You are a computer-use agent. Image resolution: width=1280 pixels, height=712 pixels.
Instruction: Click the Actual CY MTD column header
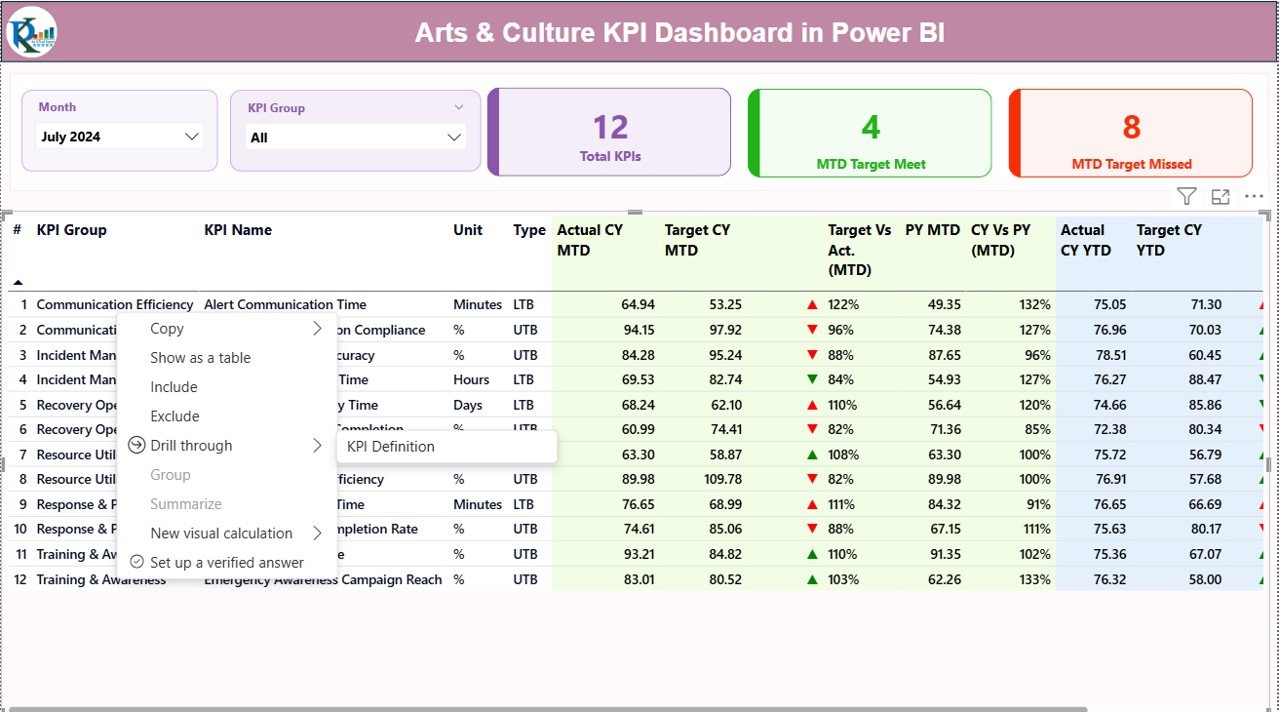click(590, 240)
